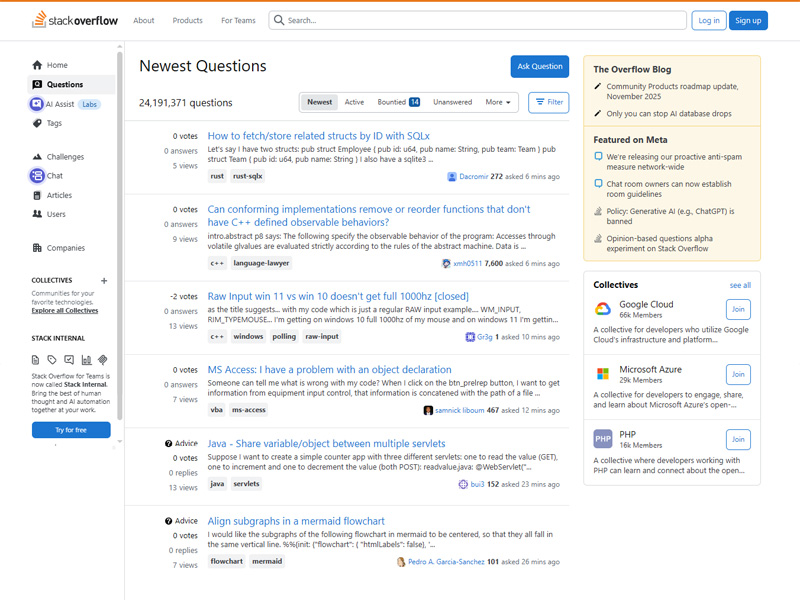Keep Newest sorting selected

(319, 102)
